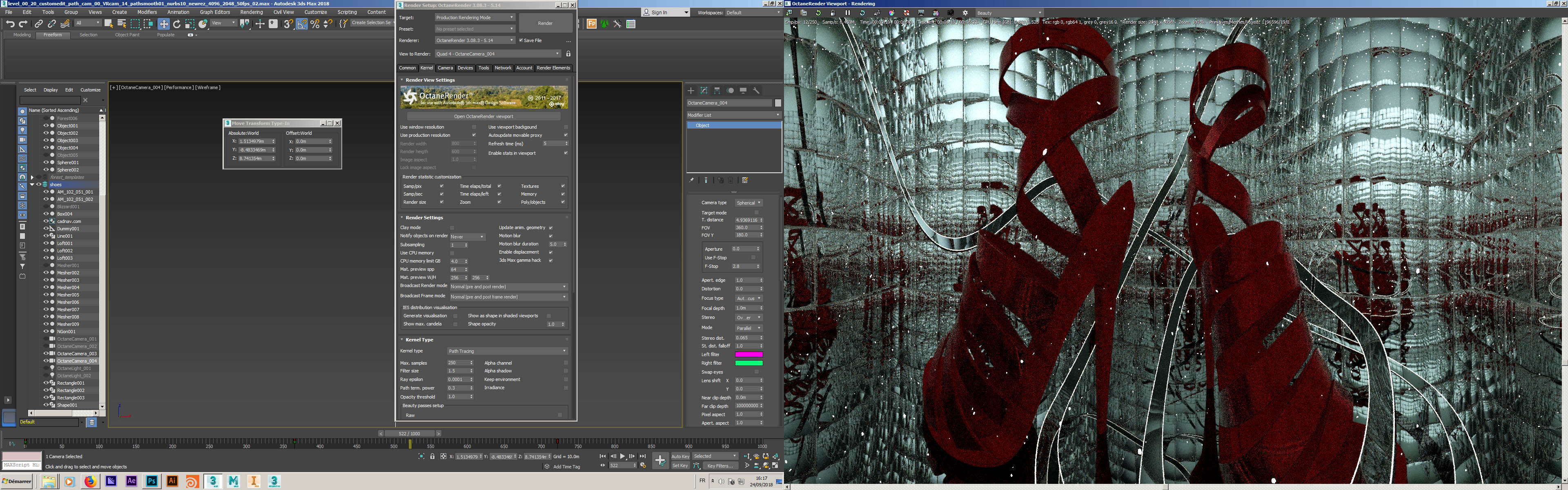
Task: Open the Hierarchy command panel tab
Action: tap(717, 90)
